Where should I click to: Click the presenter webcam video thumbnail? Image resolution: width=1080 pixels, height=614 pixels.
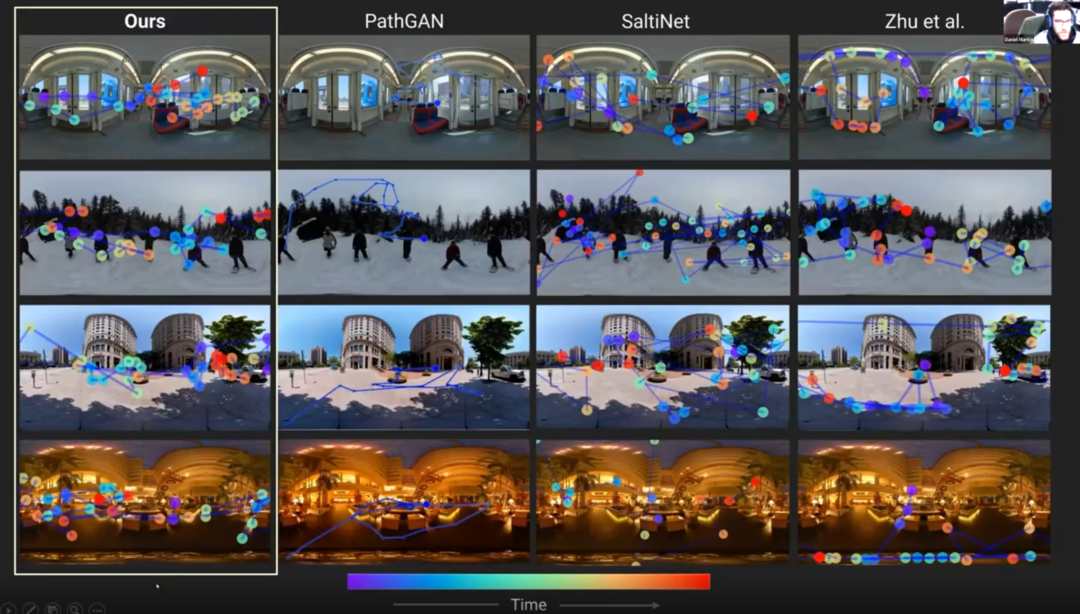[x=1041, y=22]
